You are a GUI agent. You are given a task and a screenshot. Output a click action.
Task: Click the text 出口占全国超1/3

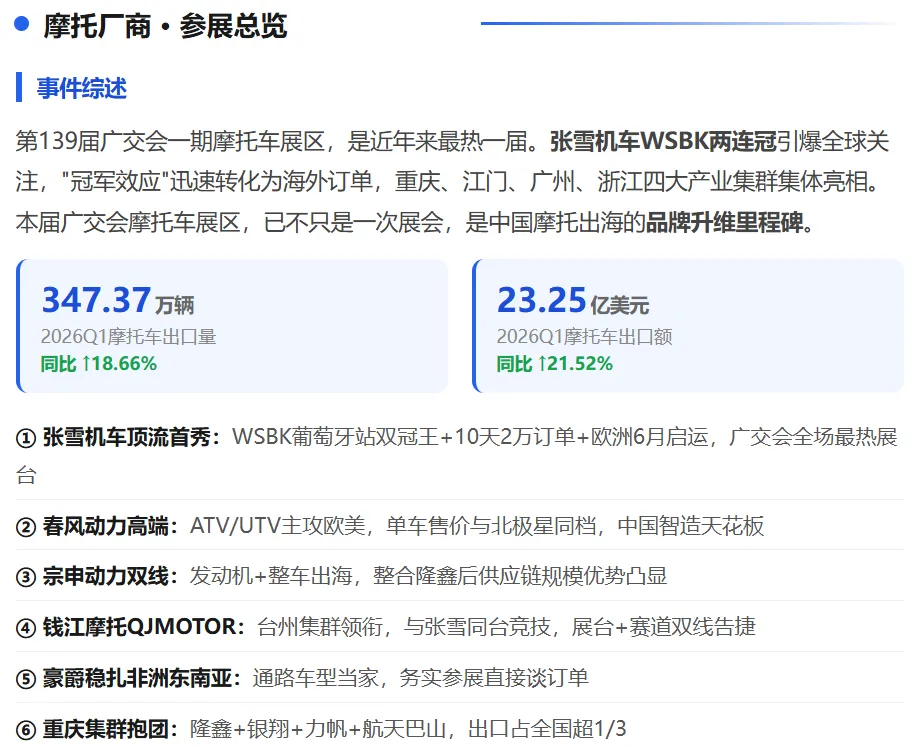click(547, 729)
